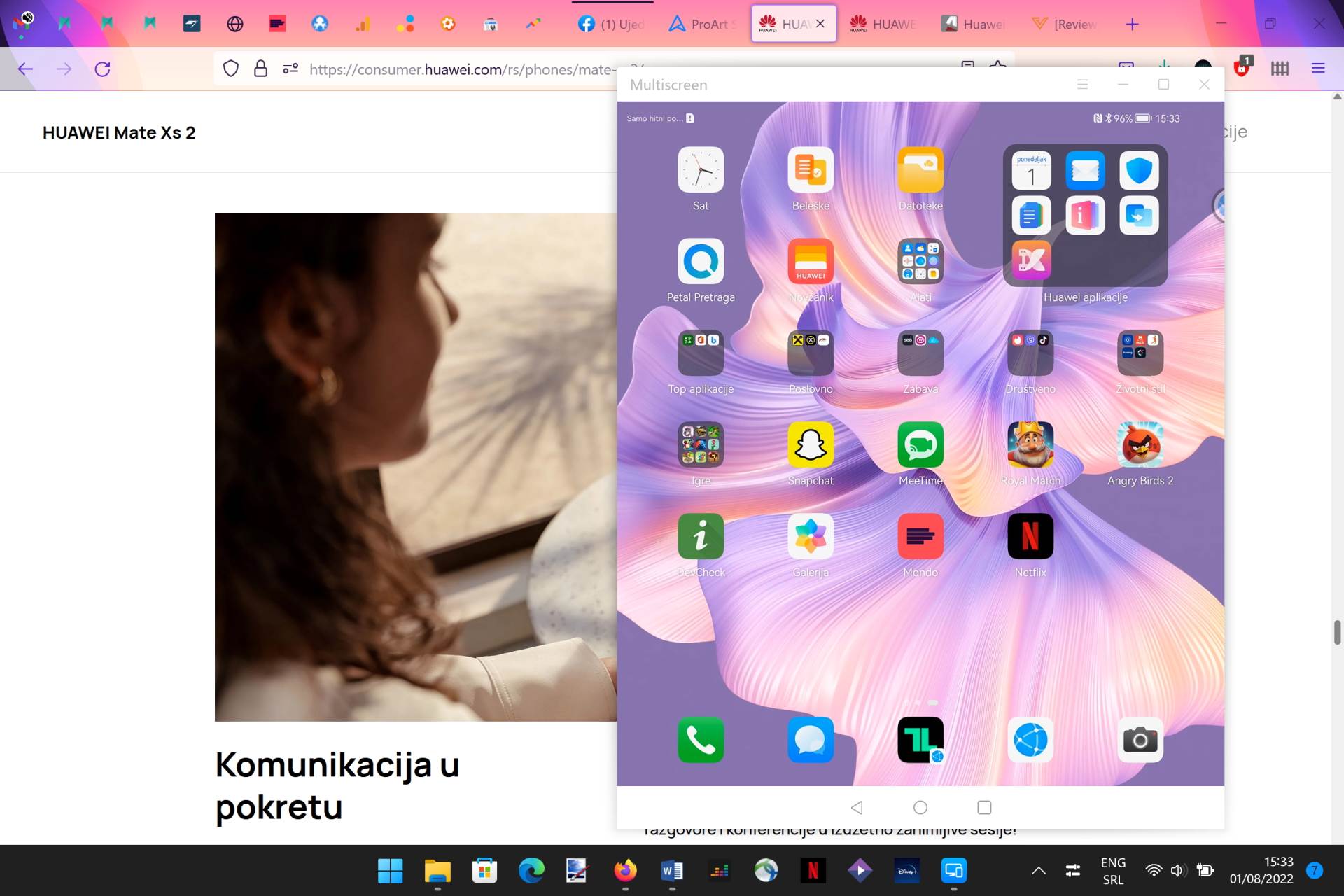Toggle tracking protection via the shield icon
The height and width of the screenshot is (896, 1344).
[231, 68]
